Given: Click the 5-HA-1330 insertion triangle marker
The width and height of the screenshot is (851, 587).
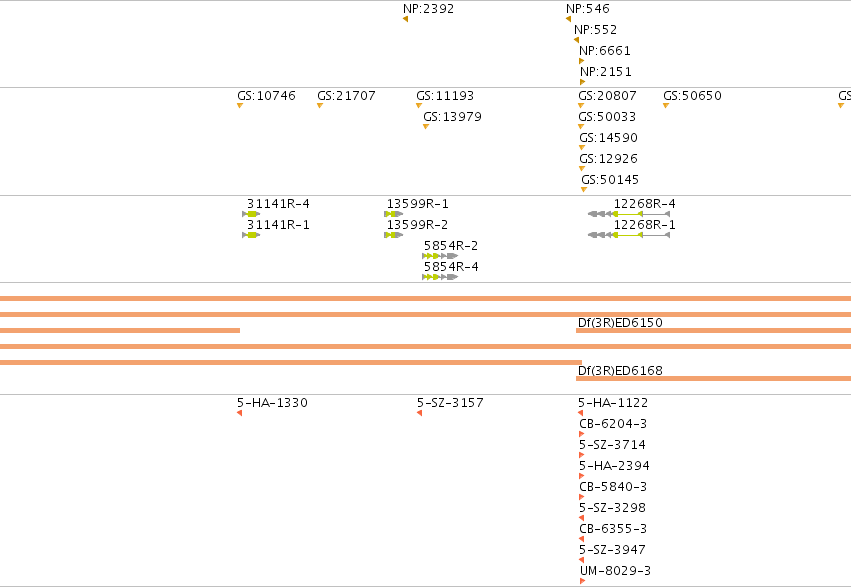Looking at the screenshot, I should coord(239,413).
